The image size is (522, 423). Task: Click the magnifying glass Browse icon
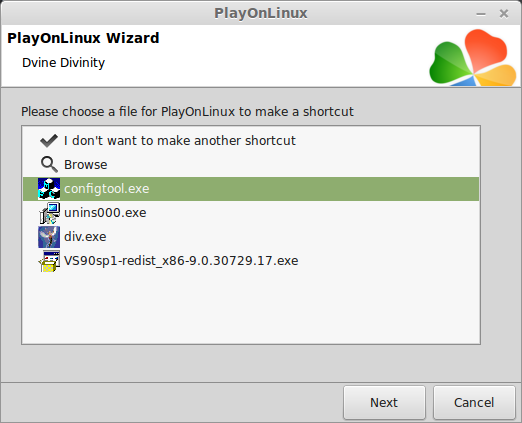click(x=49, y=165)
